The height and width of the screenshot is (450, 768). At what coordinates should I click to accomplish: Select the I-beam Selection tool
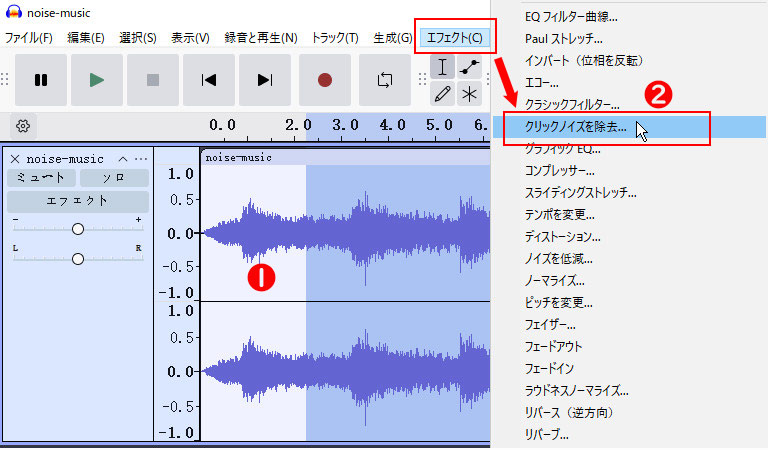(443, 67)
